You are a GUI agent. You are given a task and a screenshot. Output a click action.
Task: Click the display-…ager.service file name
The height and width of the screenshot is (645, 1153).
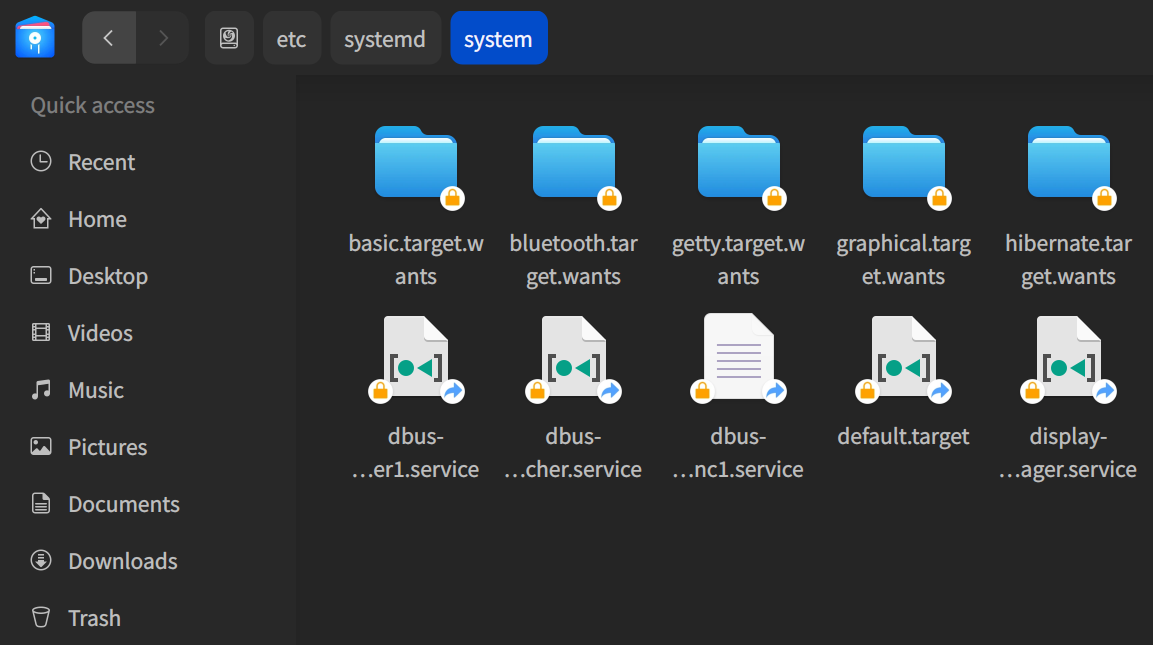[1068, 452]
